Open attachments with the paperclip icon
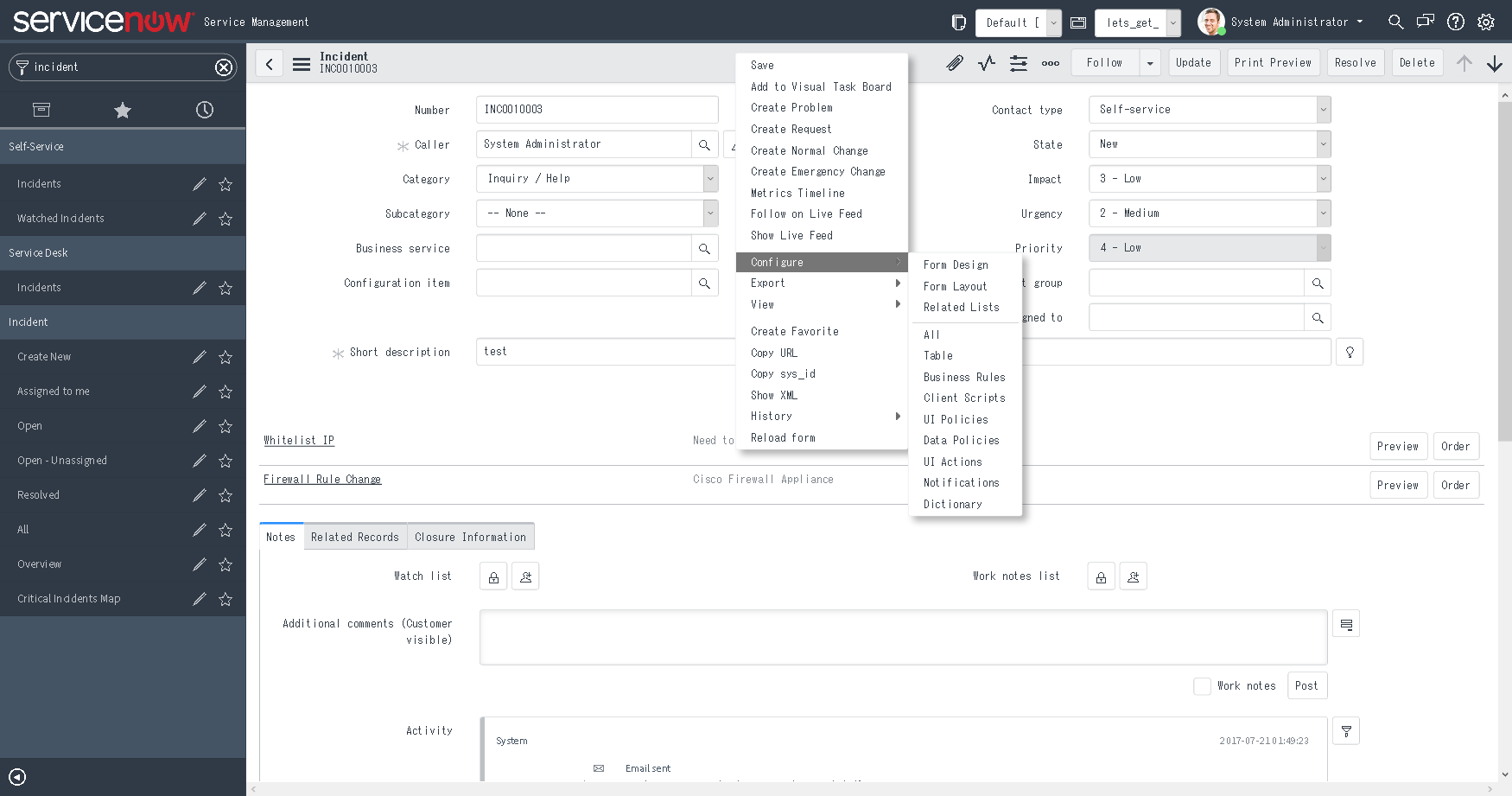The width and height of the screenshot is (1512, 796). tap(954, 62)
